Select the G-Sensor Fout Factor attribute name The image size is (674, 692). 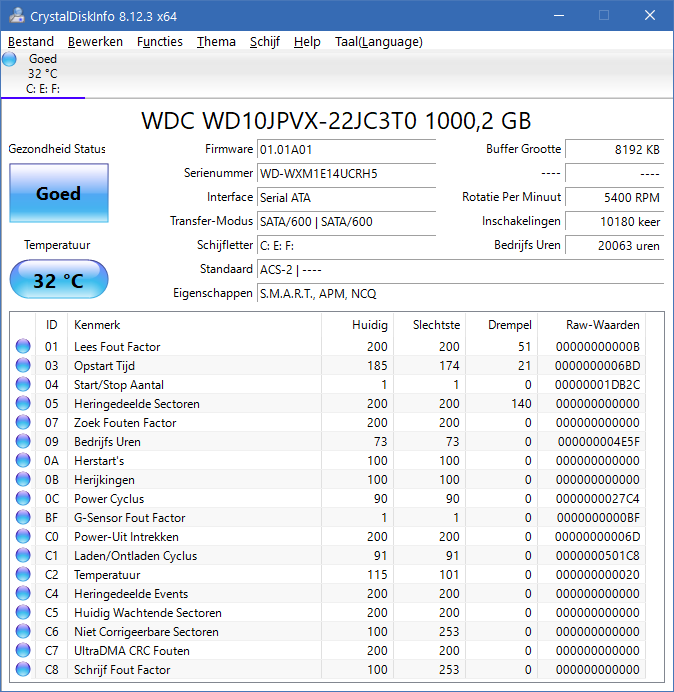pos(129,518)
